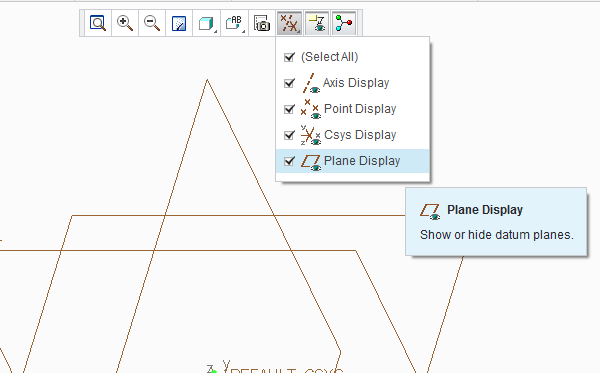Screen dimensions: 600x373
Task: Click the Csys Display menu entry
Action: click(x=352, y=135)
